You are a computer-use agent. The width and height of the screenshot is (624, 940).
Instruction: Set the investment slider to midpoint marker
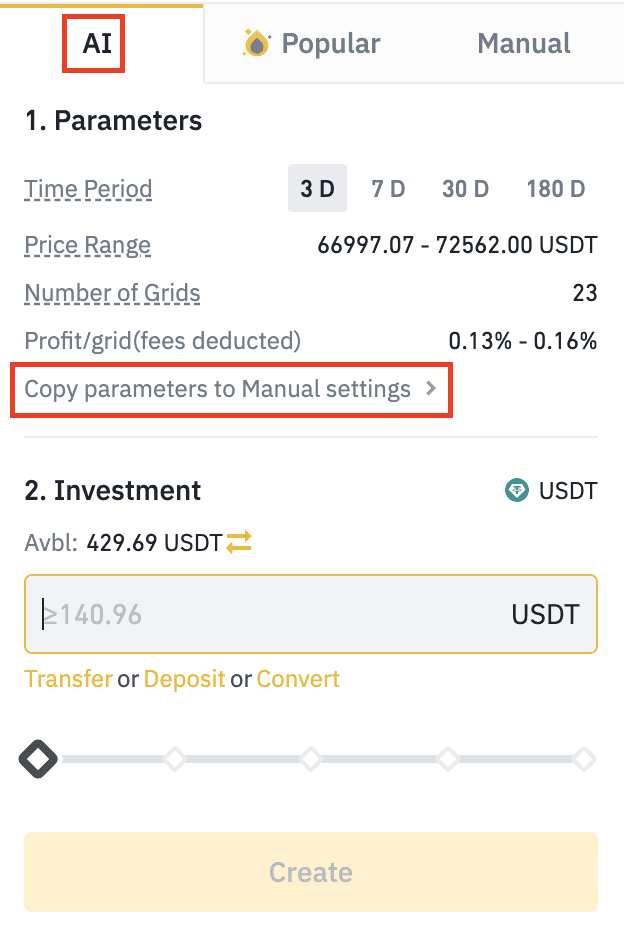point(311,760)
